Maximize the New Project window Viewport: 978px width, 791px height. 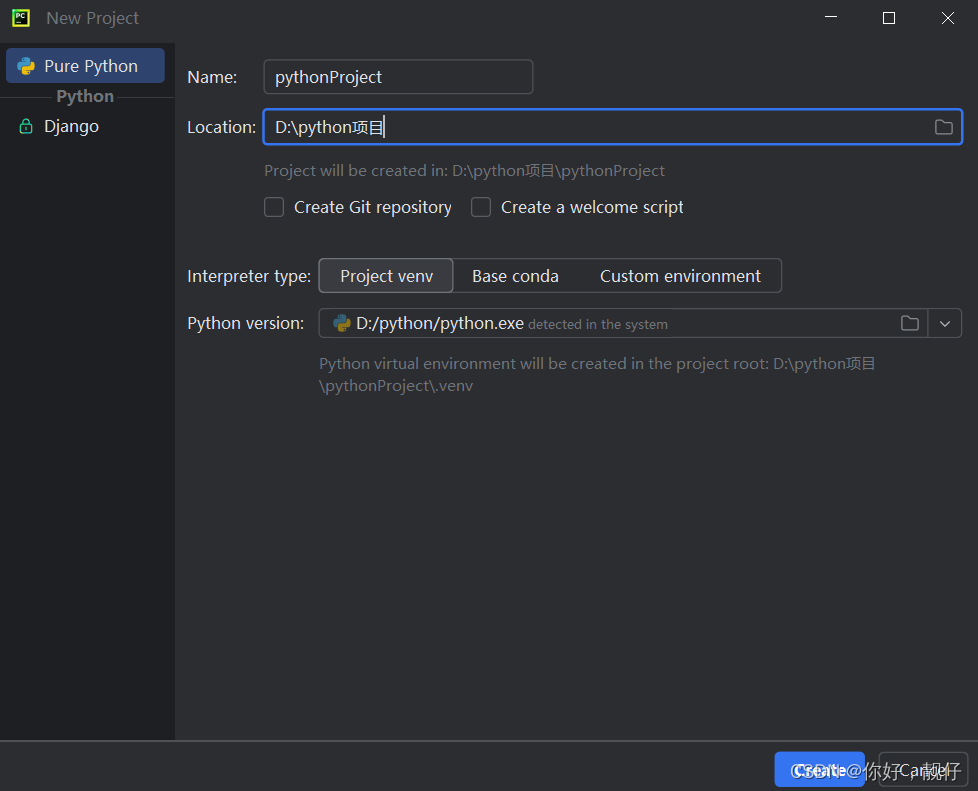[x=889, y=17]
